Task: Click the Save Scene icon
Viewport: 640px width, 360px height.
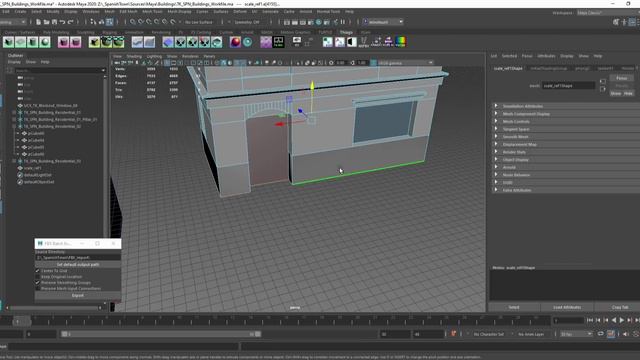Action: tap(54, 22)
